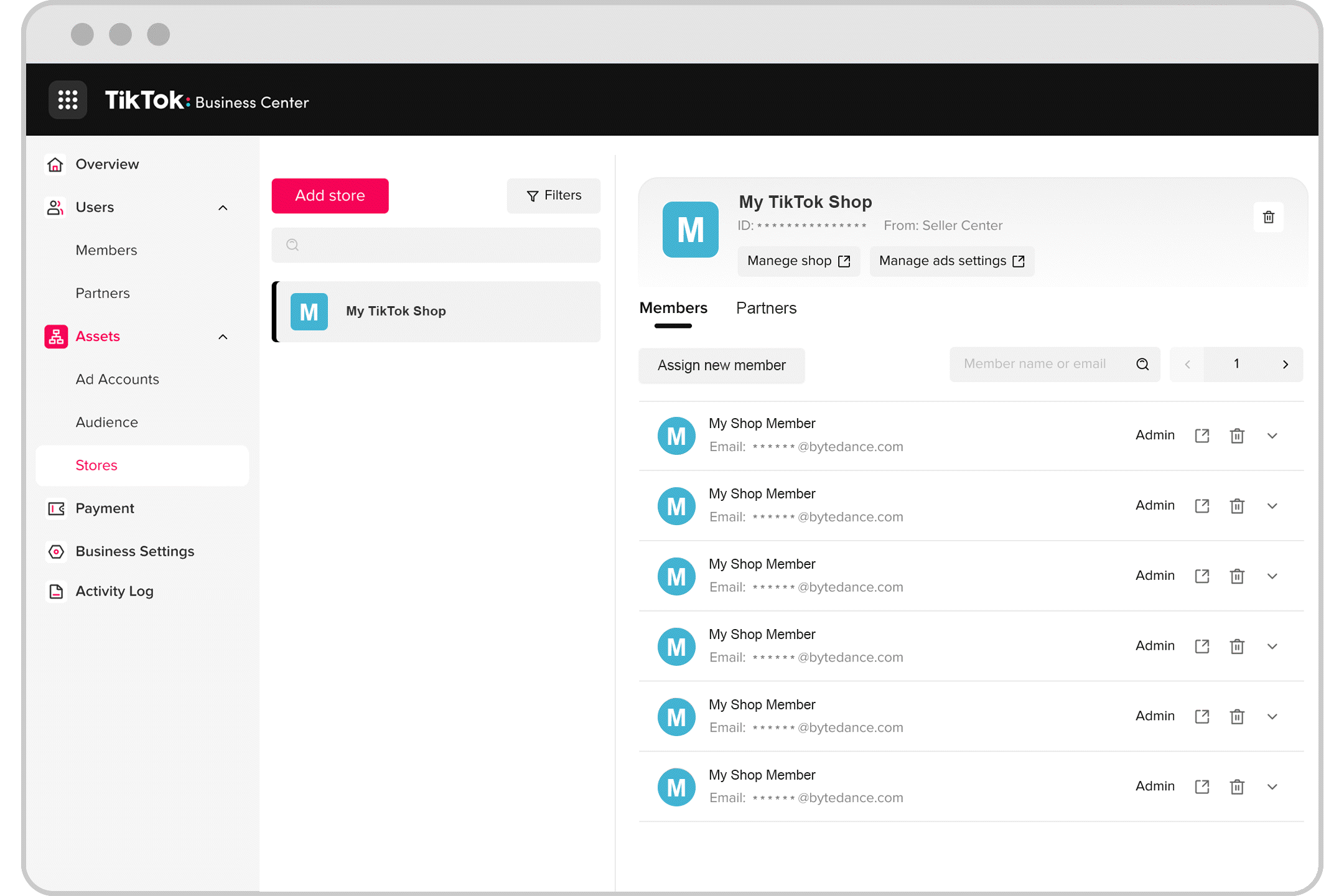Click the delete icon for third Shop Member
Screen dimensions: 1344x896
(x=1237, y=576)
